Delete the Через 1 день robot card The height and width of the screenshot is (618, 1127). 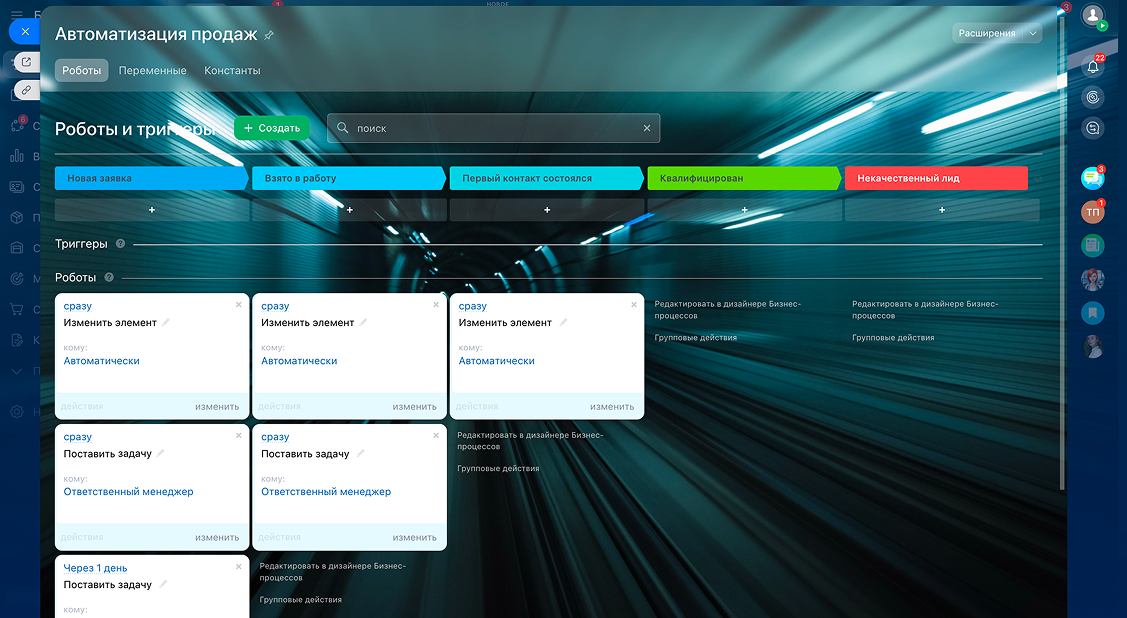(x=239, y=567)
